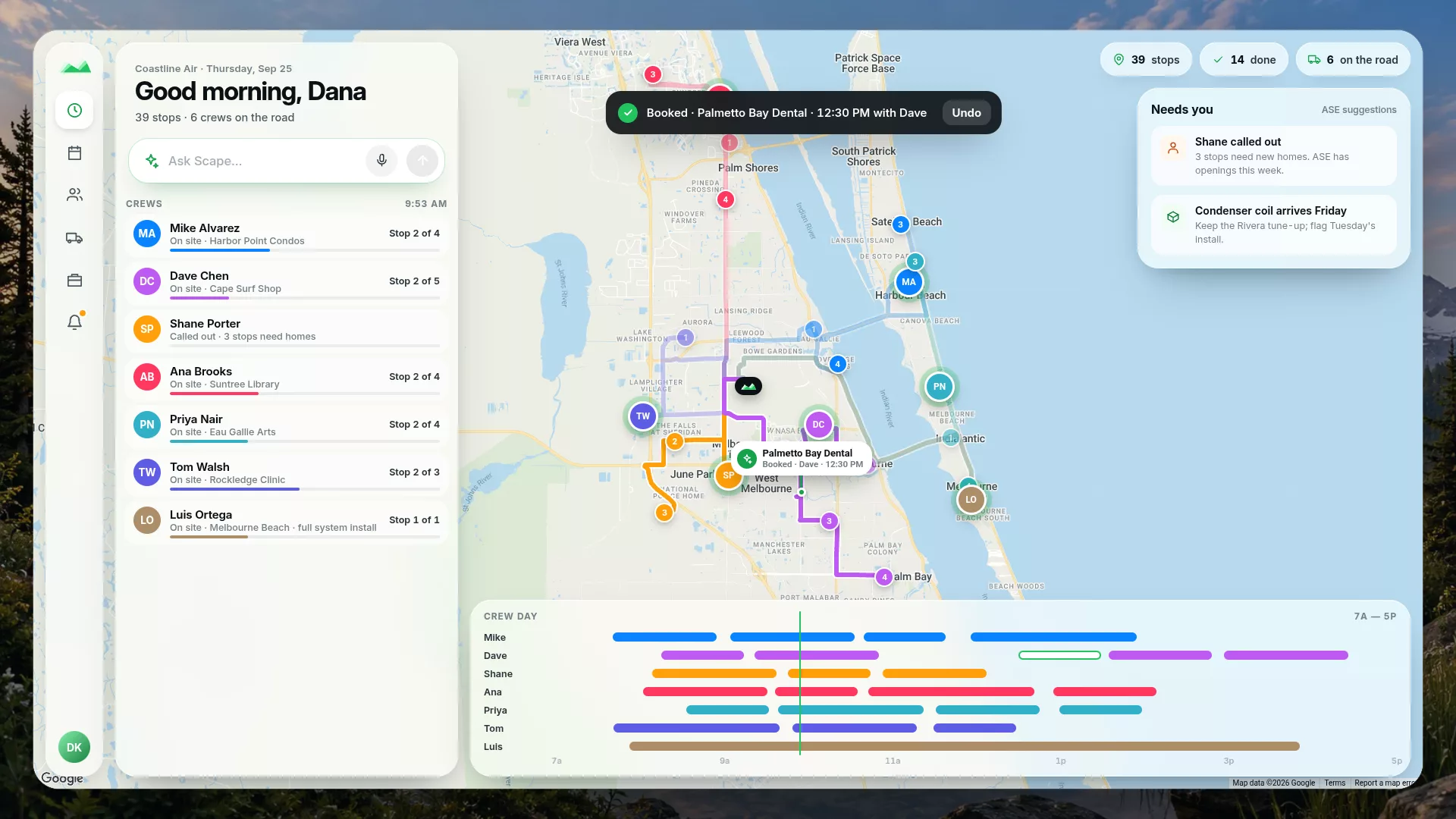Select Shane Porter crew row

click(287, 330)
